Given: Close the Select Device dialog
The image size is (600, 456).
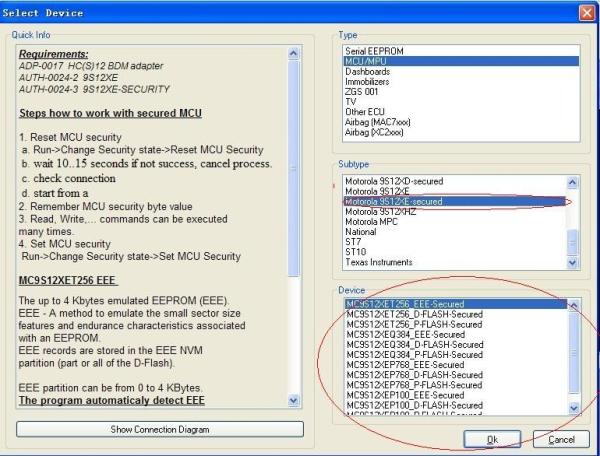Looking at the screenshot, I should pyautogui.click(x=587, y=13).
